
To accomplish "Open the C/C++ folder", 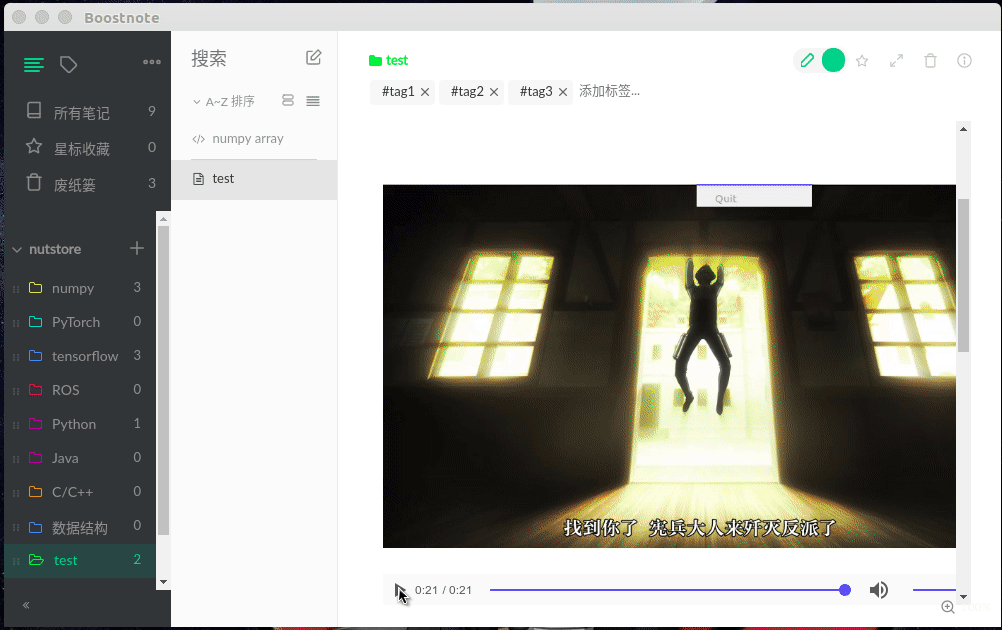I will click(80, 491).
